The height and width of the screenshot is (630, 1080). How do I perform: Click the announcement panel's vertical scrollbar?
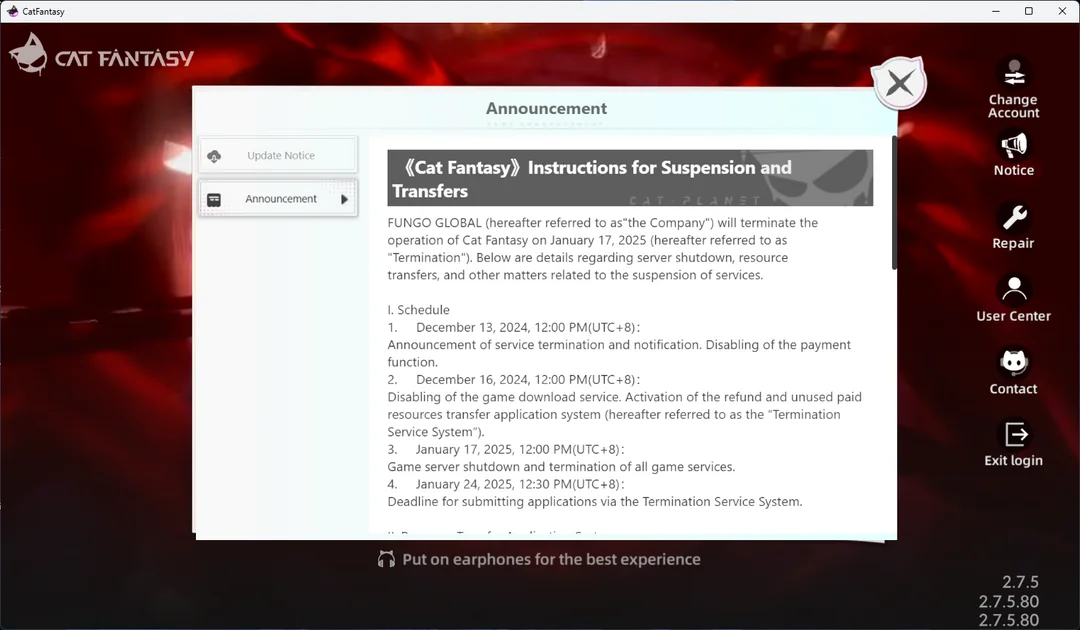(x=894, y=203)
